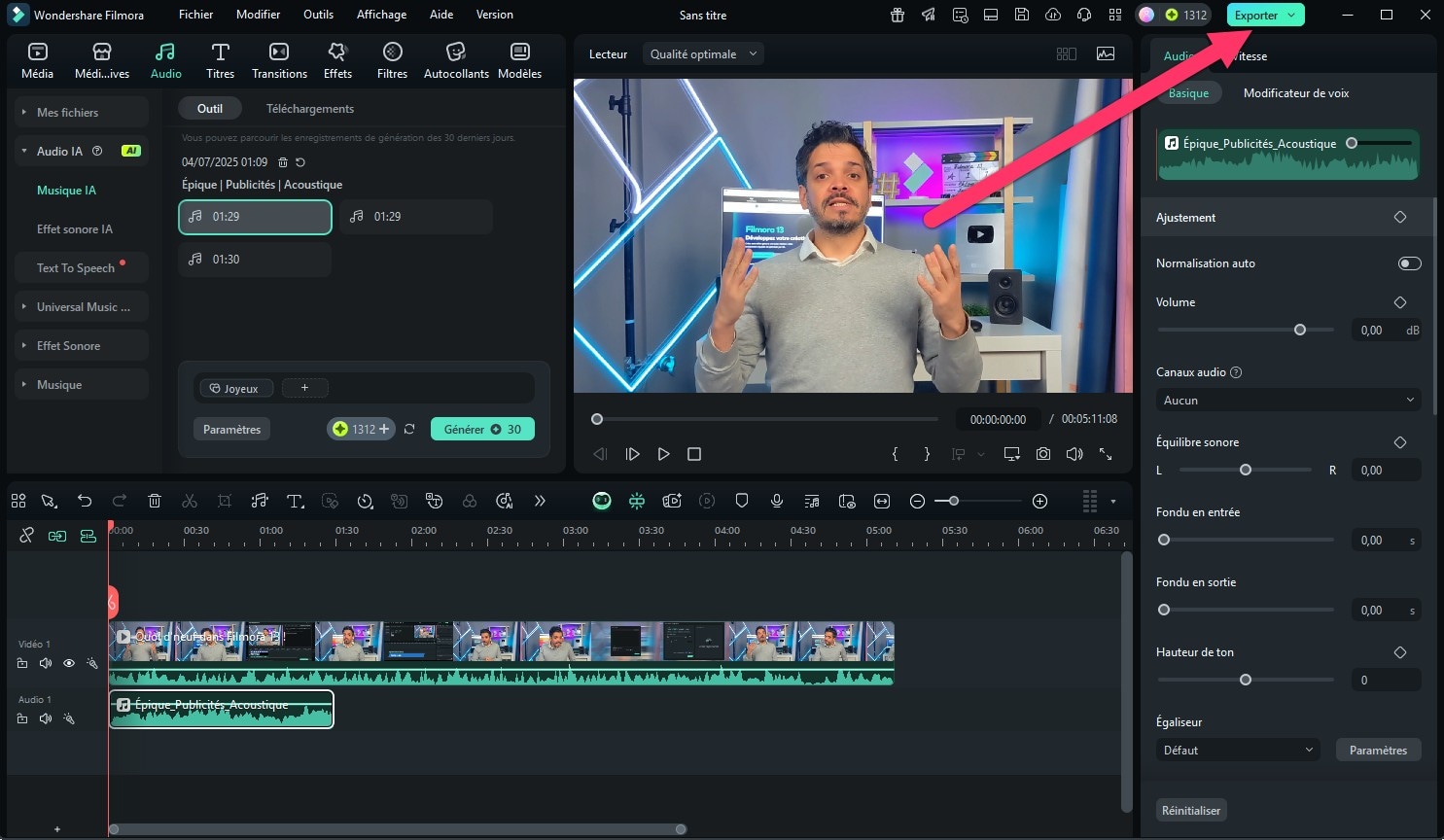Viewport: 1444px width, 840px height.
Task: Mute the Audio 1 track
Action: point(46,718)
